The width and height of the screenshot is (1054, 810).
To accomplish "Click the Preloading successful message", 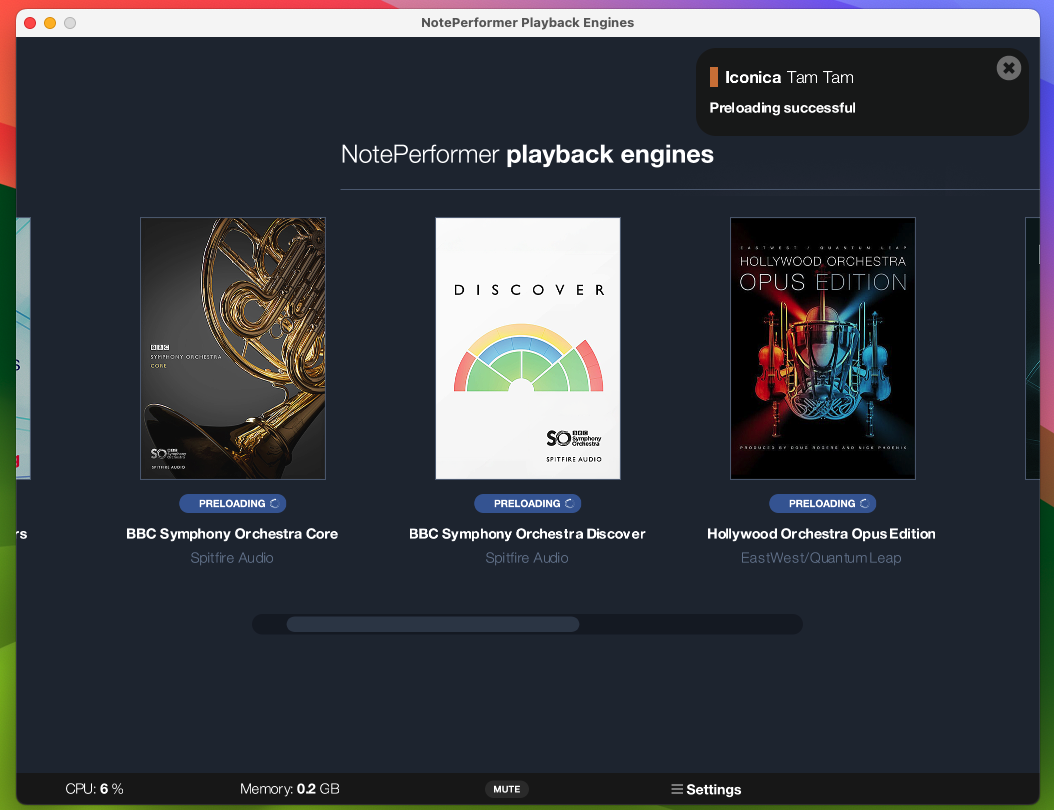I will (782, 108).
